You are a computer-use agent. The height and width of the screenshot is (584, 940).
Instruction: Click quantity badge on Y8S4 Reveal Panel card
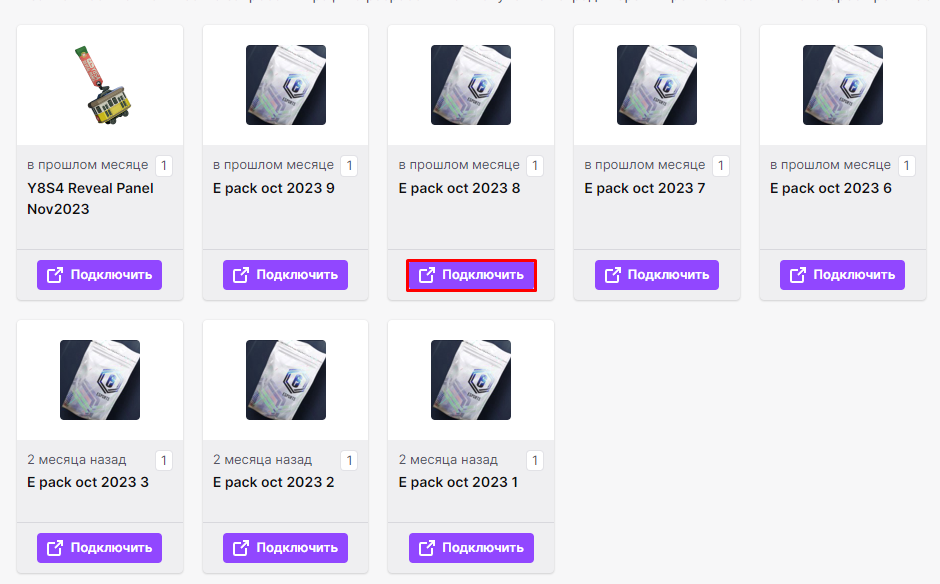[x=164, y=166]
